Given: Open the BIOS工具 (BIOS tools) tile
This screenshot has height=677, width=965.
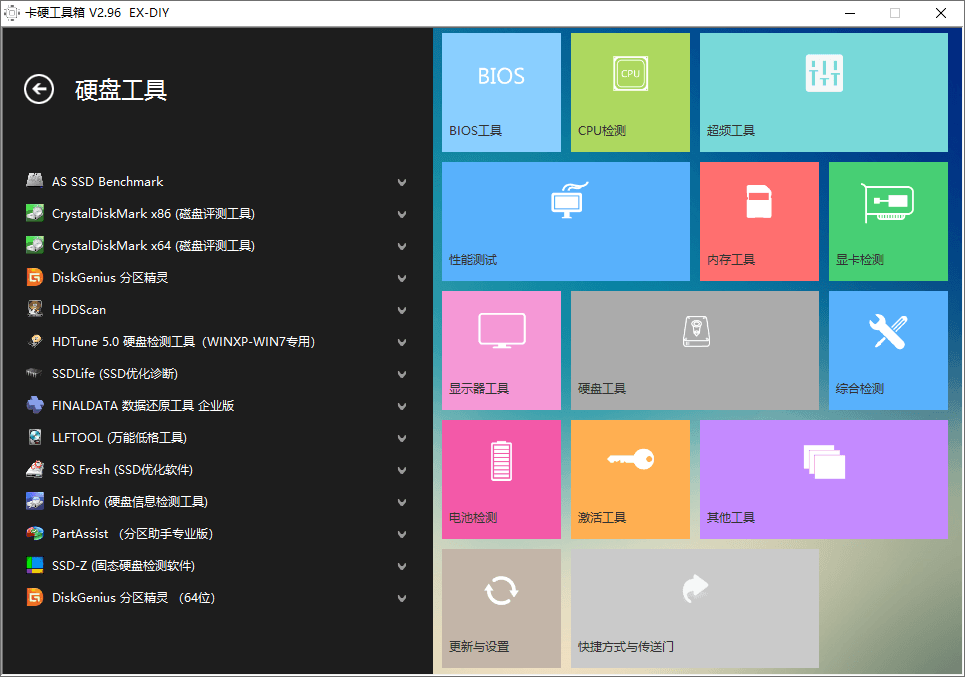Looking at the screenshot, I should point(500,92).
